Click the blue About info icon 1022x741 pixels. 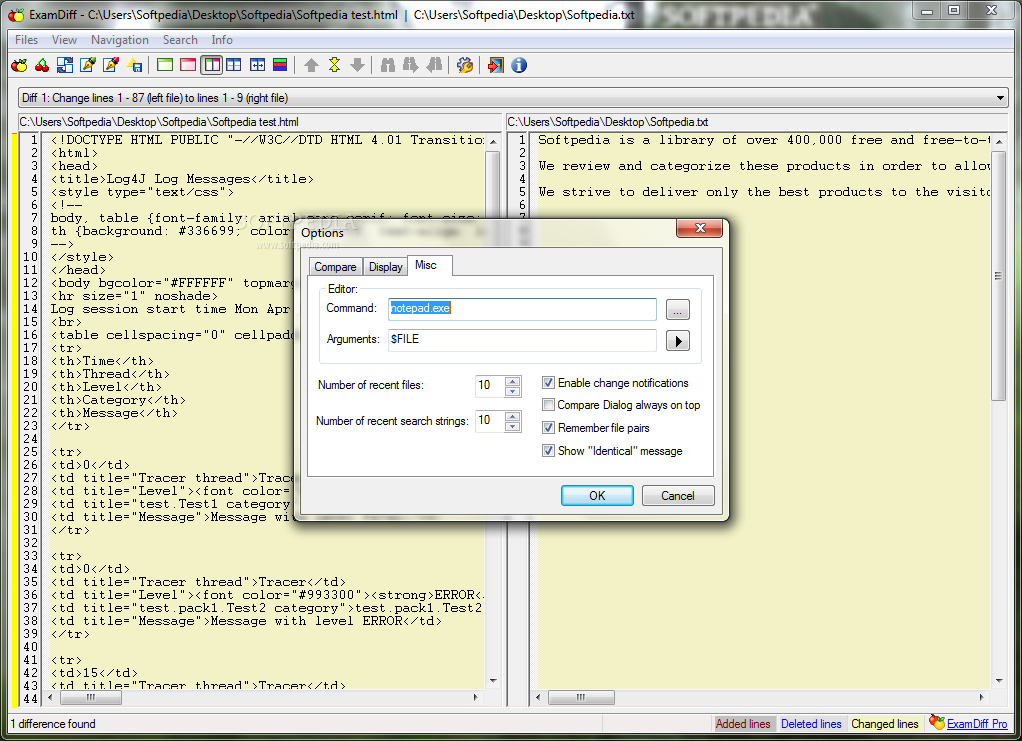tap(519, 65)
